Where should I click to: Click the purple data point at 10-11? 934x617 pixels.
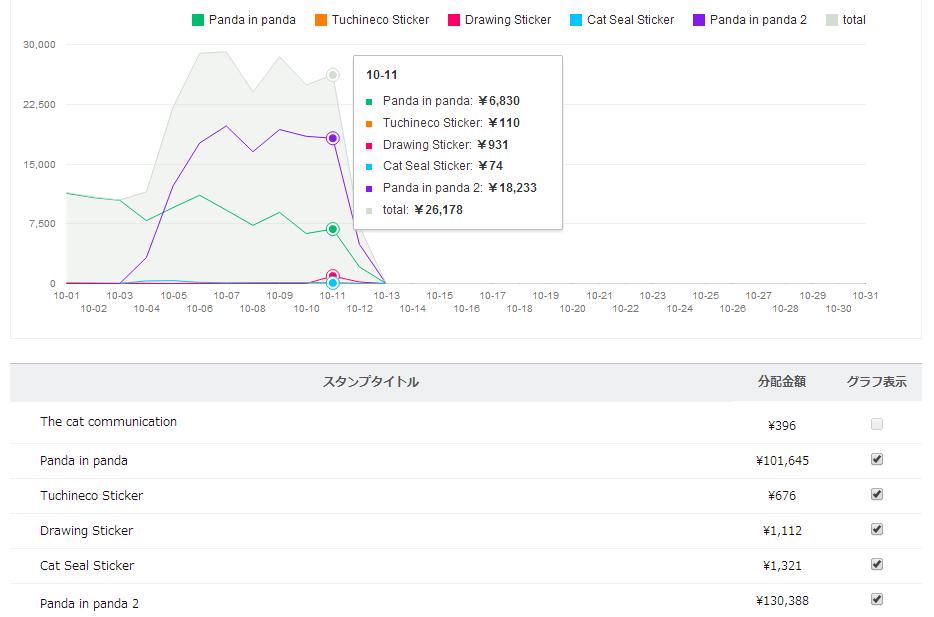click(x=333, y=138)
